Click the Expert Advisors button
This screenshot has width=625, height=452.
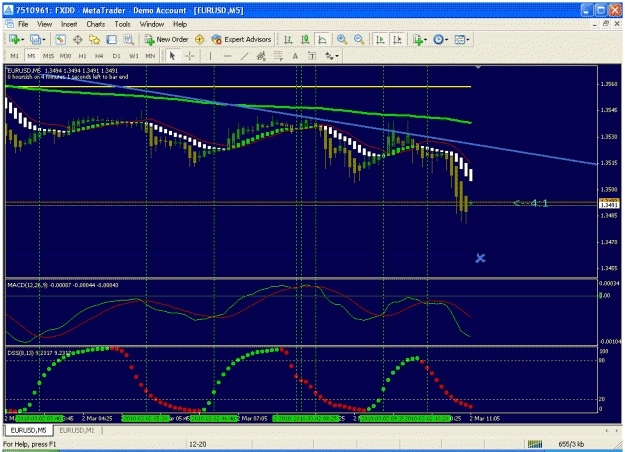pos(242,39)
